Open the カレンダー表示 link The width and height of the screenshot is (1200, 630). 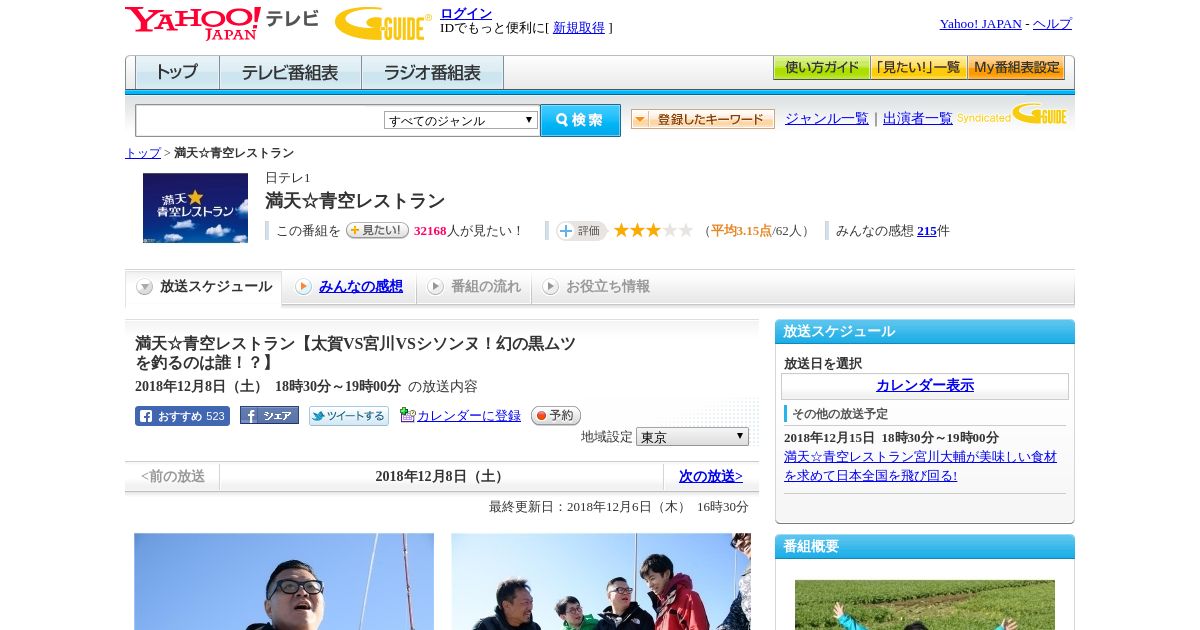point(925,386)
